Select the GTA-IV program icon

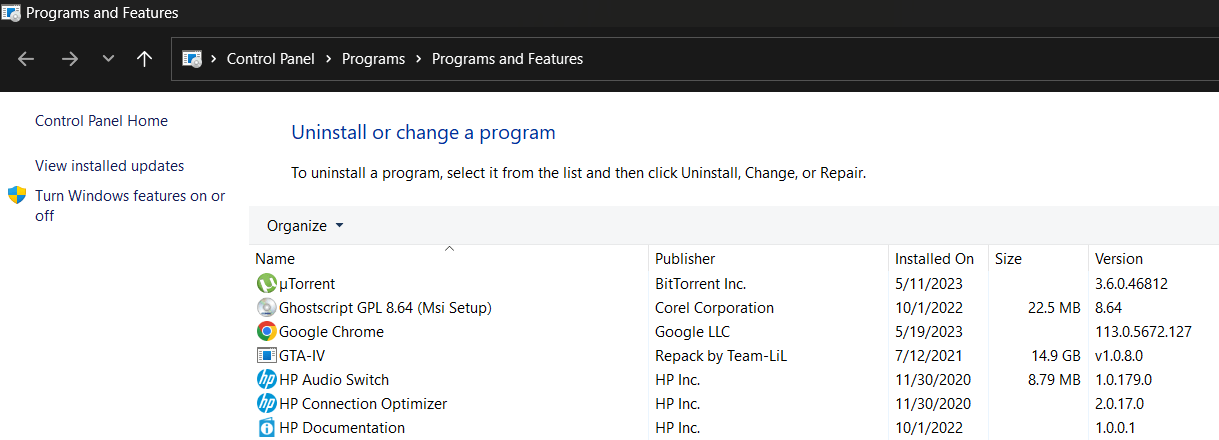(x=266, y=356)
